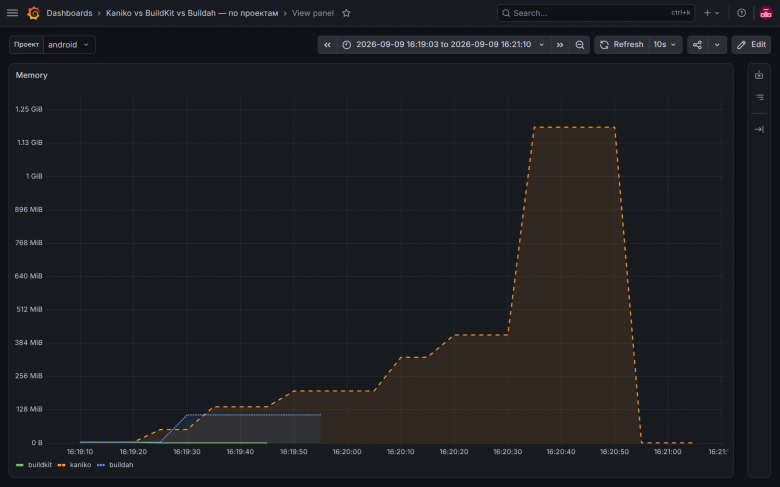Click the View panel breadcrumb
This screenshot has height=487, width=780.
point(312,13)
